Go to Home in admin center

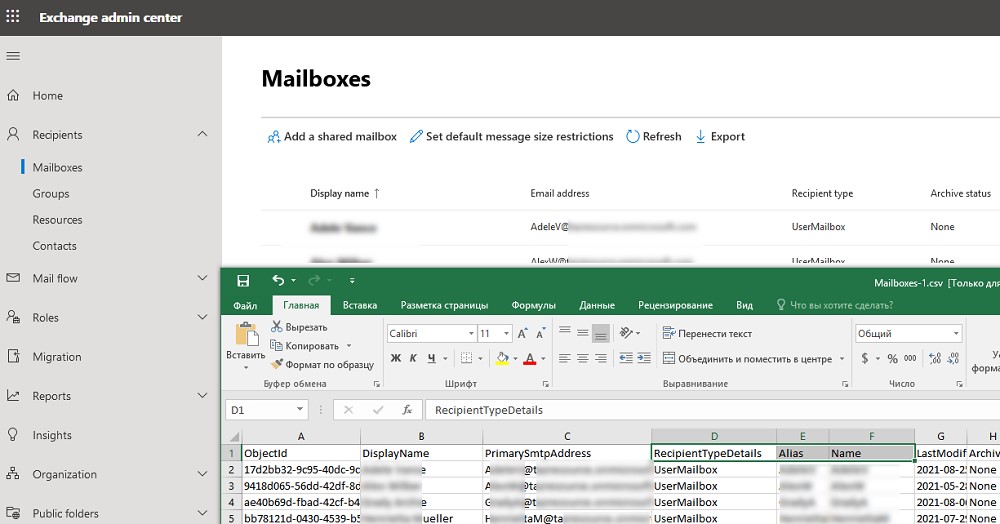48,96
